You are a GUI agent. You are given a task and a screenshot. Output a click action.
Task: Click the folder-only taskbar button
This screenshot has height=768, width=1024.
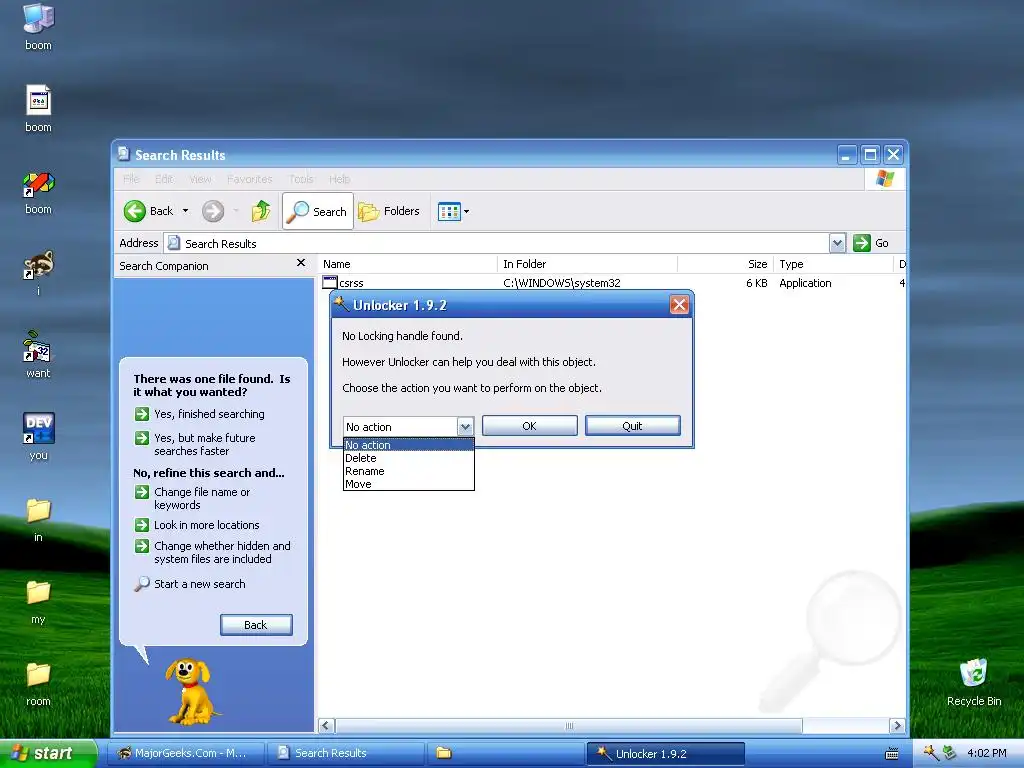(506, 753)
